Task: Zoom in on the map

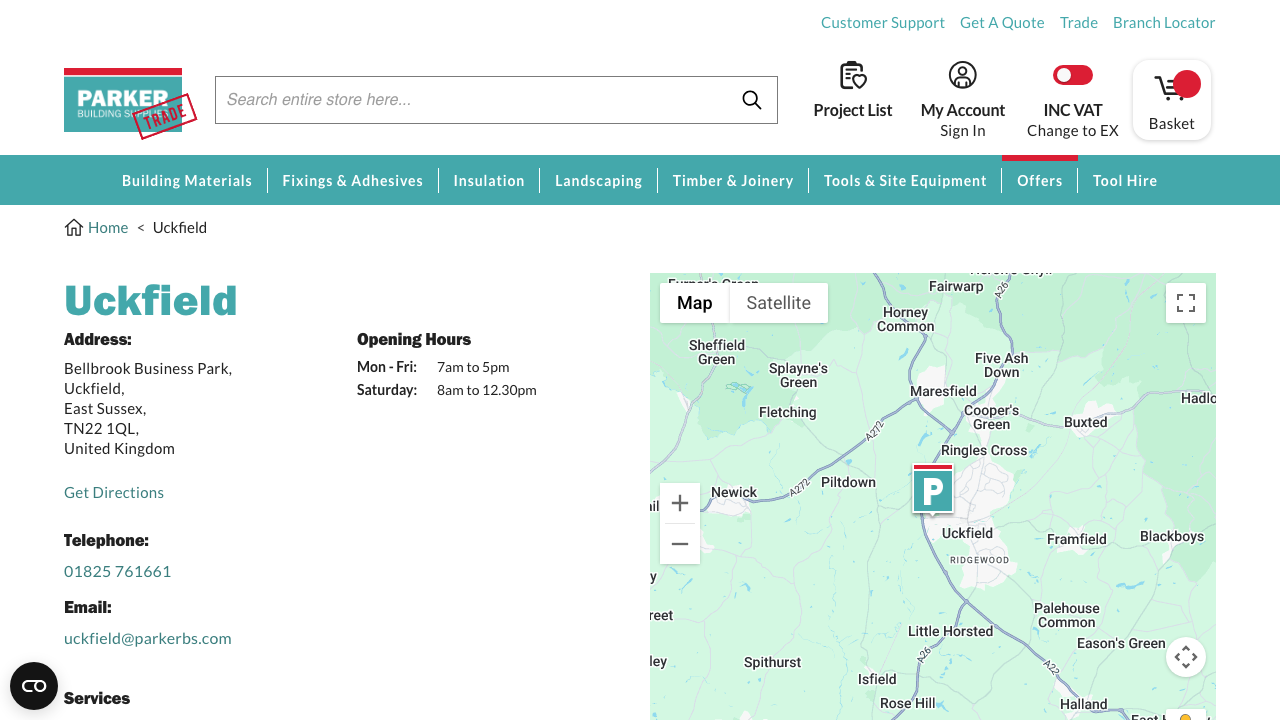Action: click(680, 503)
